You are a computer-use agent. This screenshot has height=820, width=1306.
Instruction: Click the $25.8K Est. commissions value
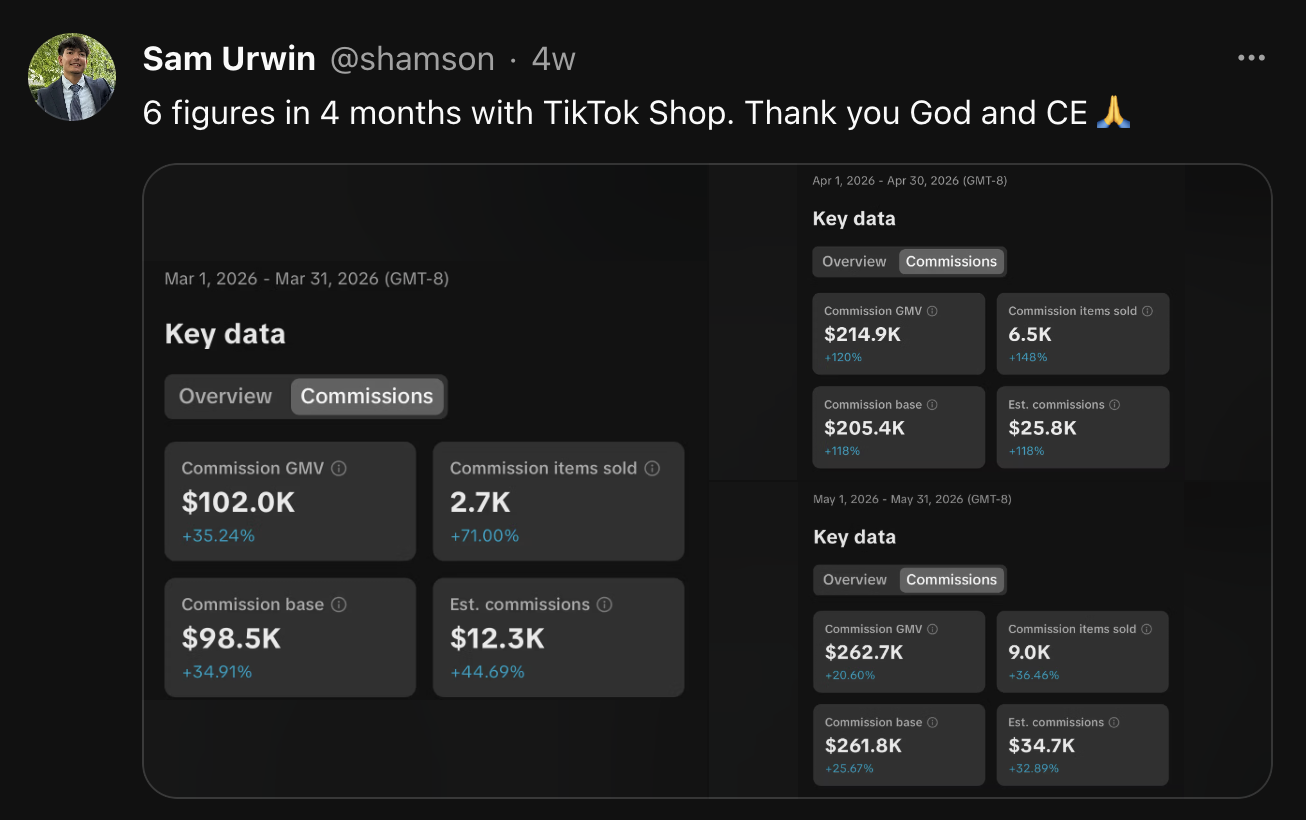coord(1042,428)
